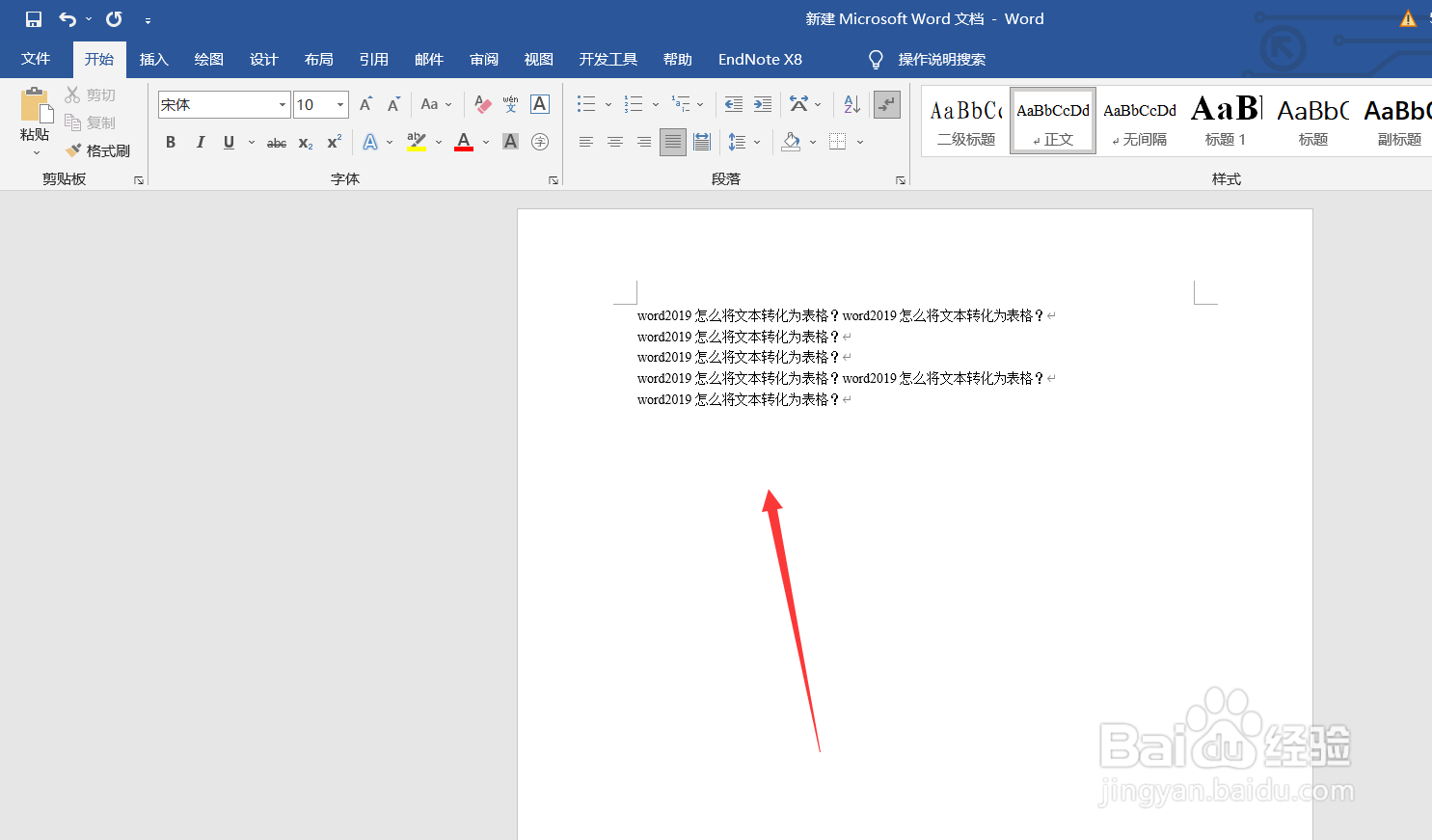Image resolution: width=1432 pixels, height=840 pixels.
Task: Open font color dropdown arrow
Action: 486,142
